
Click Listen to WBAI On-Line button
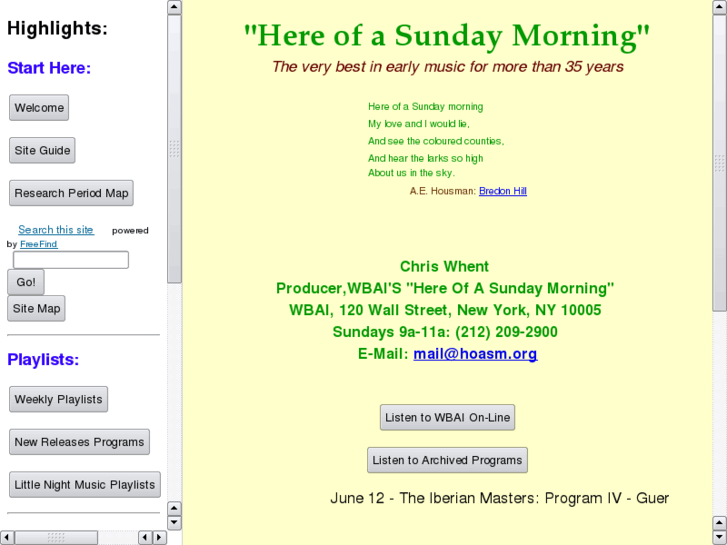[447, 417]
